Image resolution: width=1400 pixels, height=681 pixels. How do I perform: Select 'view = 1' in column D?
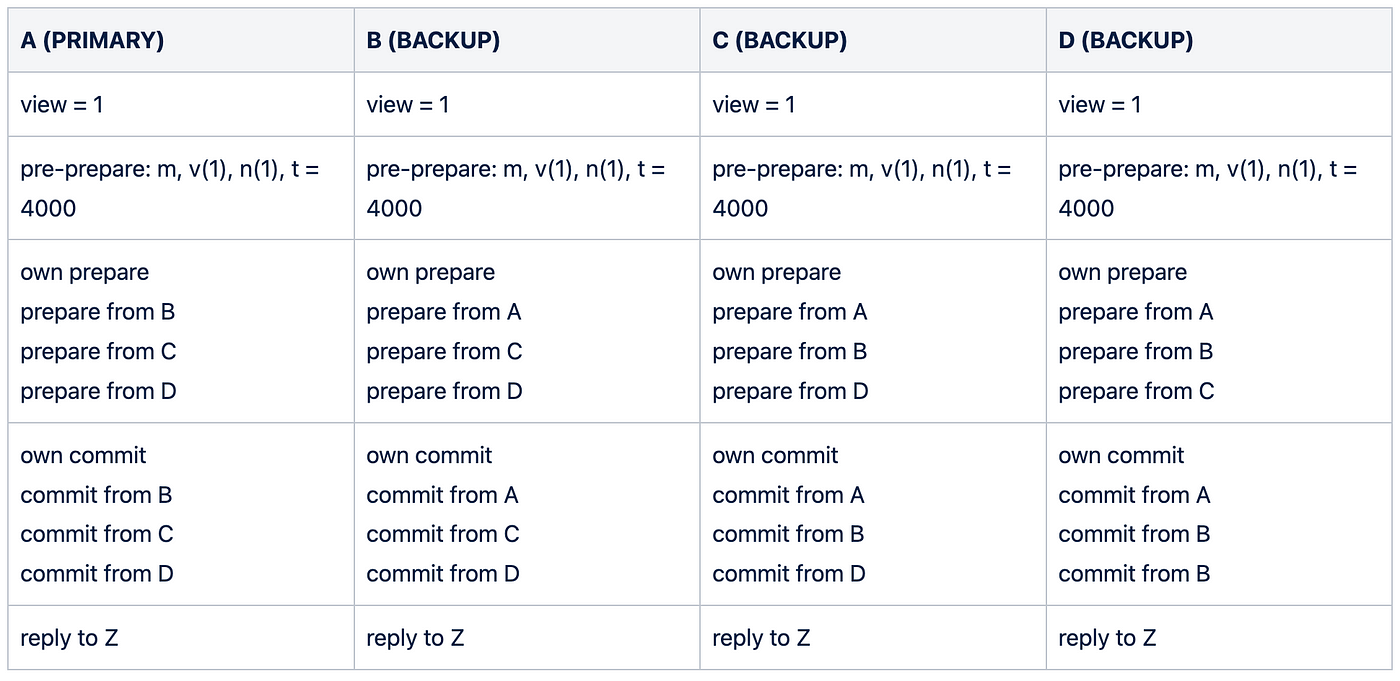pyautogui.click(x=1099, y=105)
